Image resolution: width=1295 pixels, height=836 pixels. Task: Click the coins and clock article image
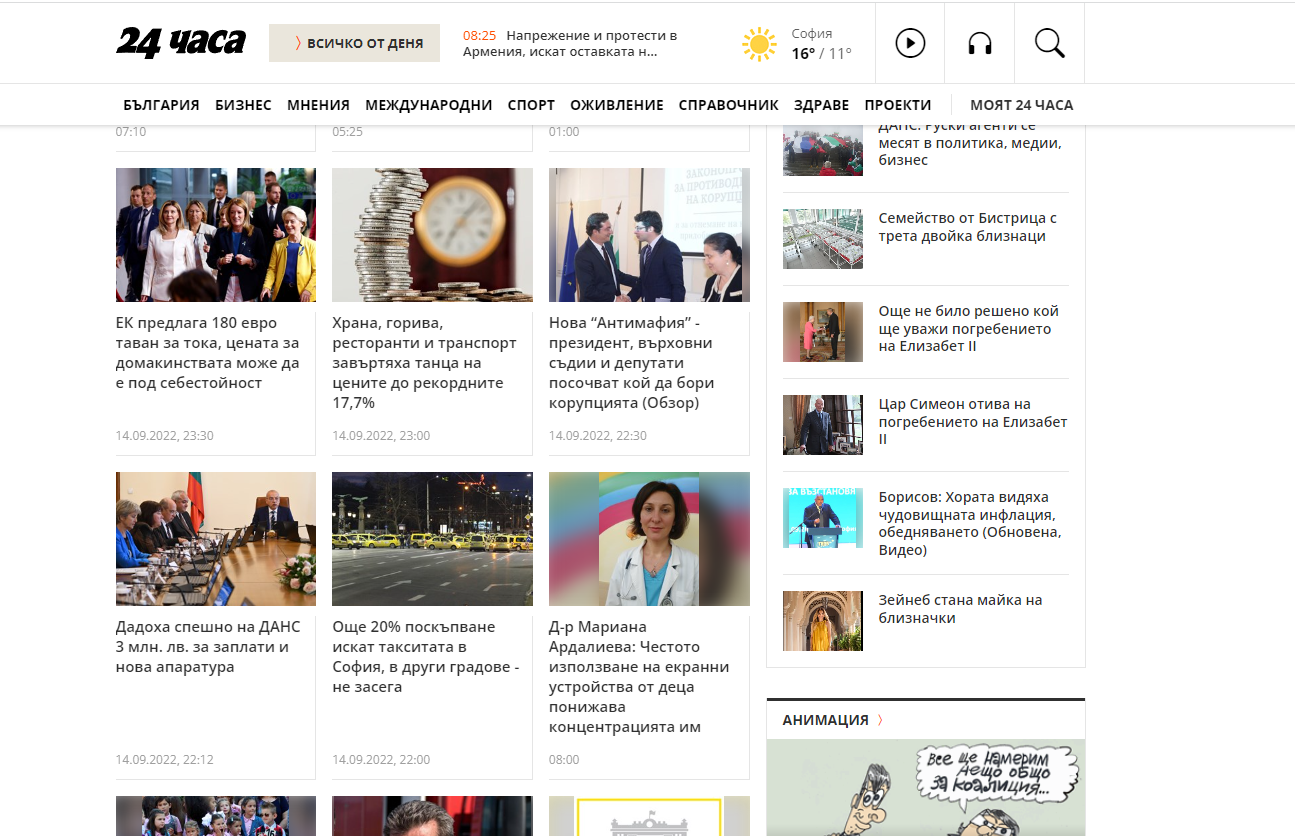(x=432, y=235)
